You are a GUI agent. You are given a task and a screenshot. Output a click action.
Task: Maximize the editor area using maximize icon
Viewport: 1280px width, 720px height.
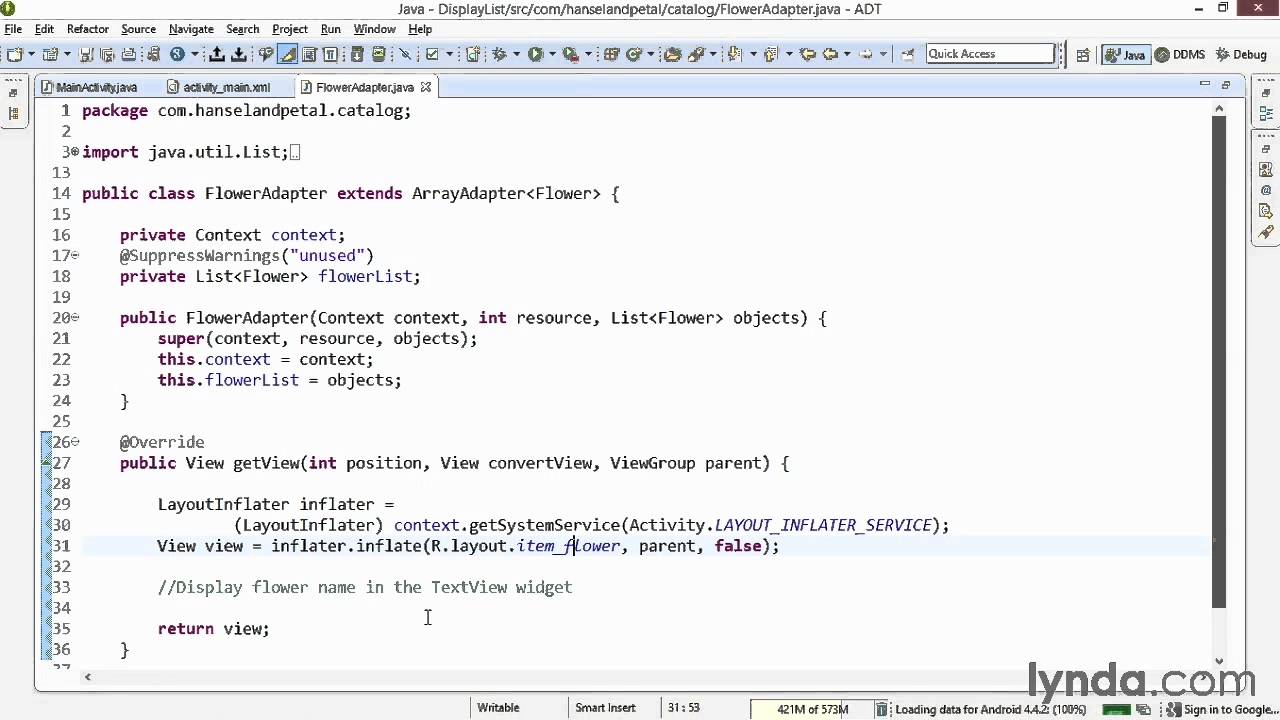point(1225,86)
